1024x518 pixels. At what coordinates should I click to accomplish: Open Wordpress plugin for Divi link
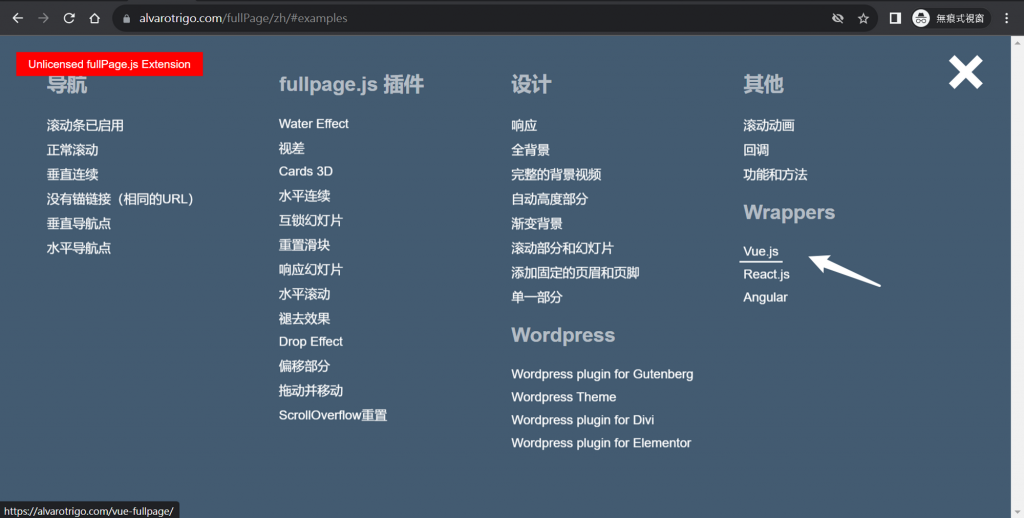[583, 420]
